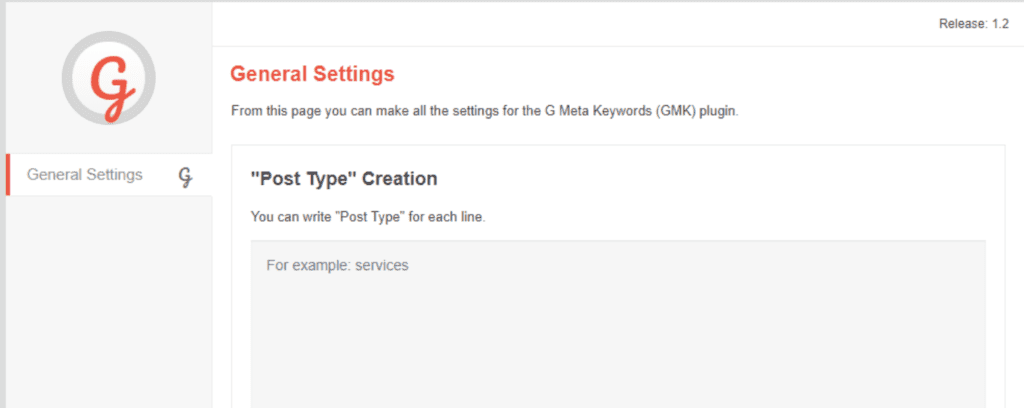Click the "Post Type" Creation section heading
Image resolution: width=1024 pixels, height=408 pixels.
click(344, 179)
